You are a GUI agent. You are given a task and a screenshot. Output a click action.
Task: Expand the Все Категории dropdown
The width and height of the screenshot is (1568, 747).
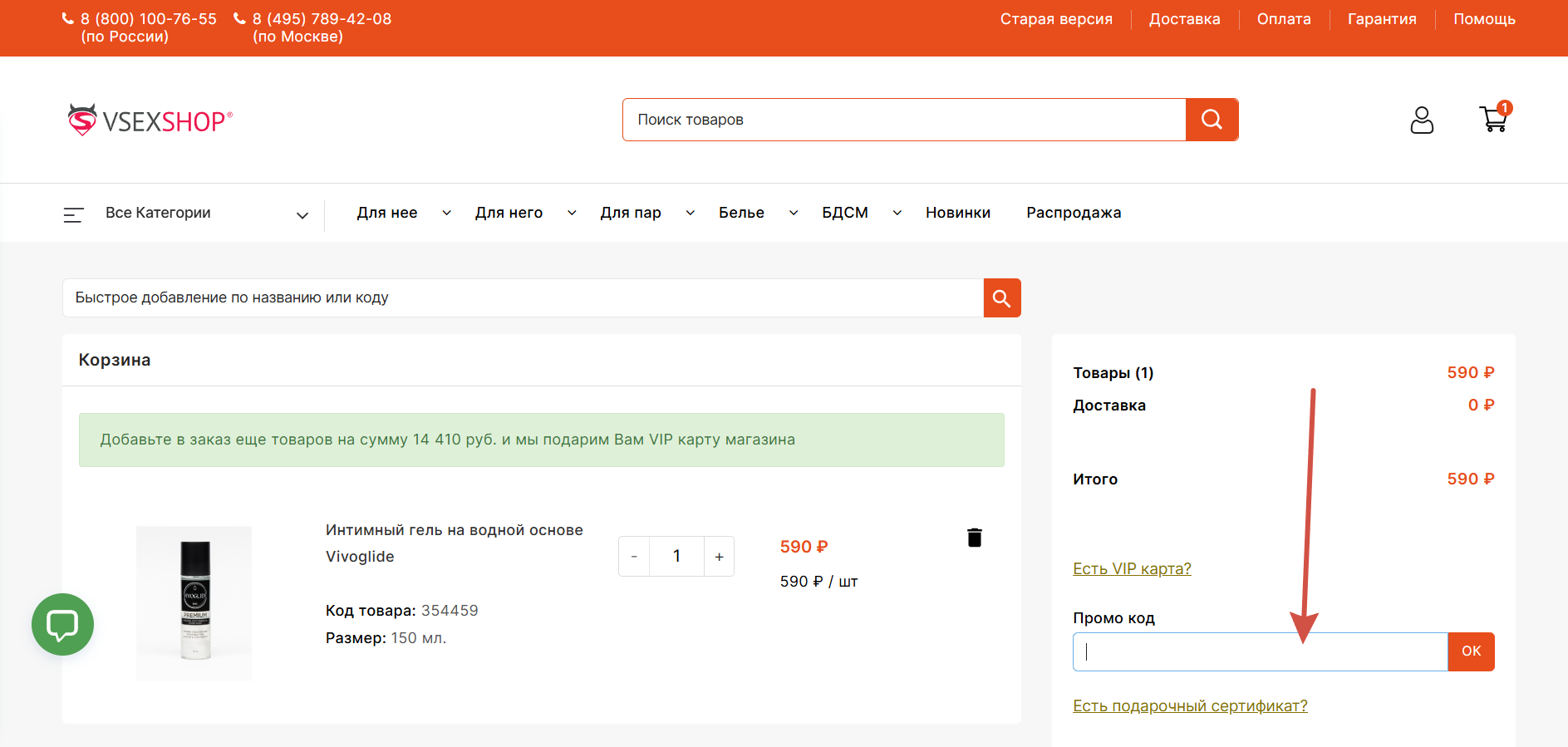[x=302, y=215]
